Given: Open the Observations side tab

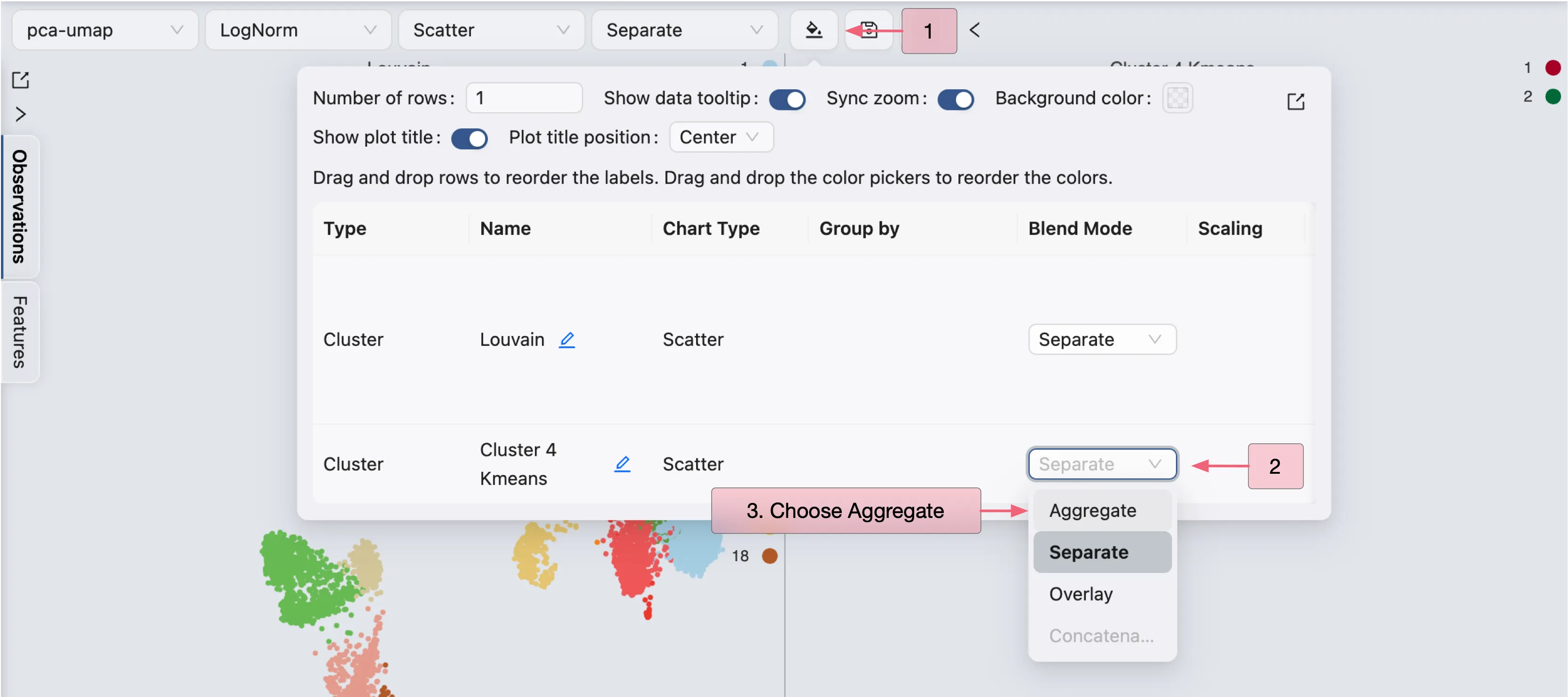Looking at the screenshot, I should [20, 206].
